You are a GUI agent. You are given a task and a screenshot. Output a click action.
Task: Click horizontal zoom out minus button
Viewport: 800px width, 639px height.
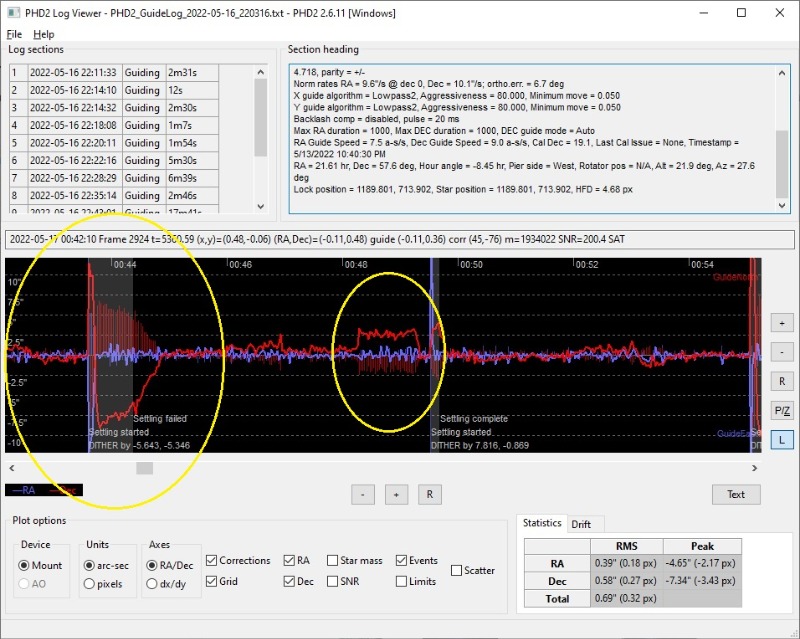(x=363, y=494)
